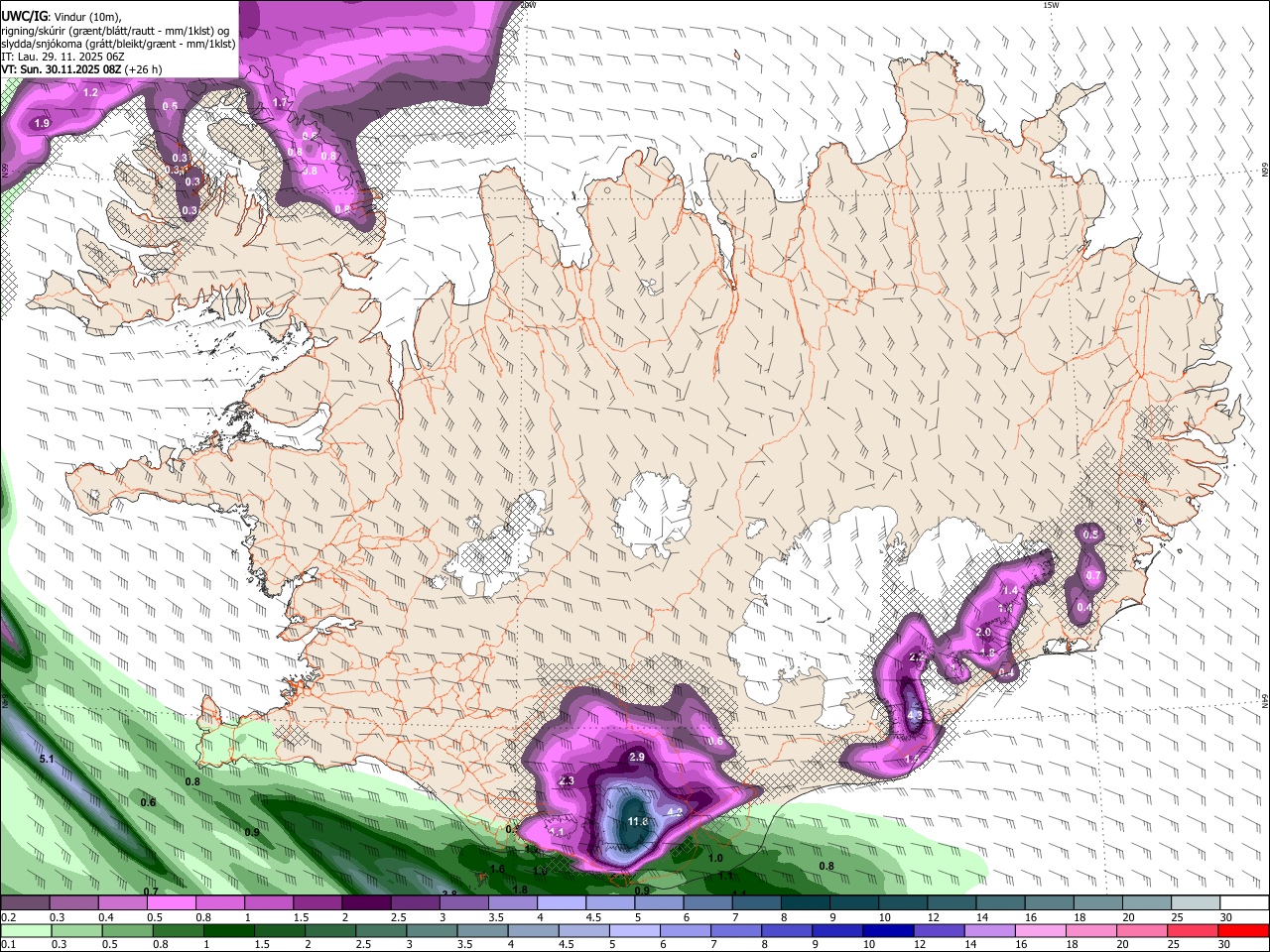1270x952 pixels.
Task: Select light grey snow swatch between 25 and 30
Action: point(1197,902)
